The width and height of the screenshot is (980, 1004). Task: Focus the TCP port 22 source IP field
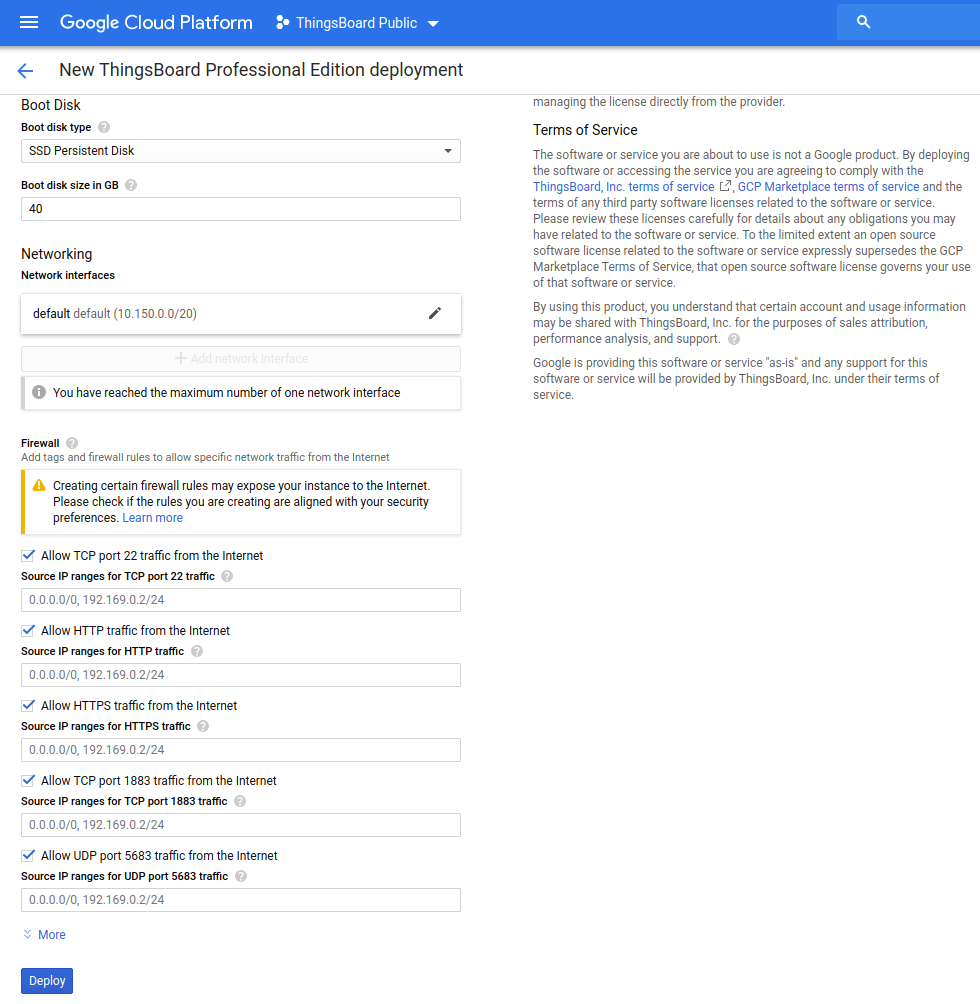[241, 600]
